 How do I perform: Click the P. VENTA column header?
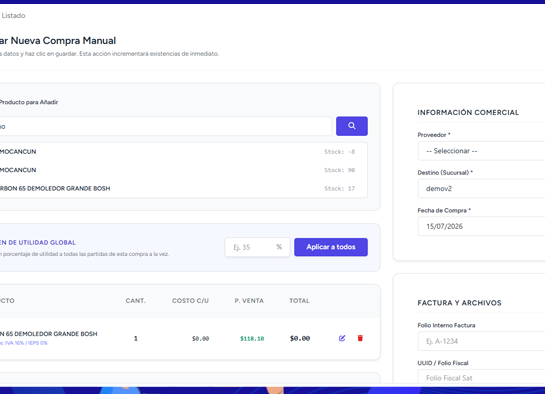point(249,301)
